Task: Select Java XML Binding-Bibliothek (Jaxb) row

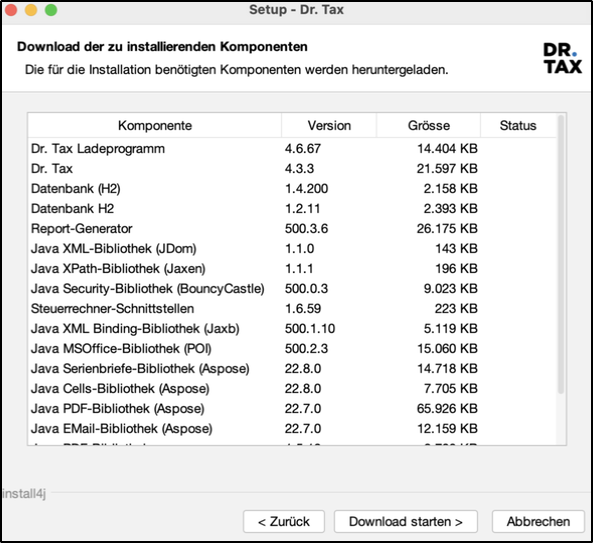Action: 292,329
